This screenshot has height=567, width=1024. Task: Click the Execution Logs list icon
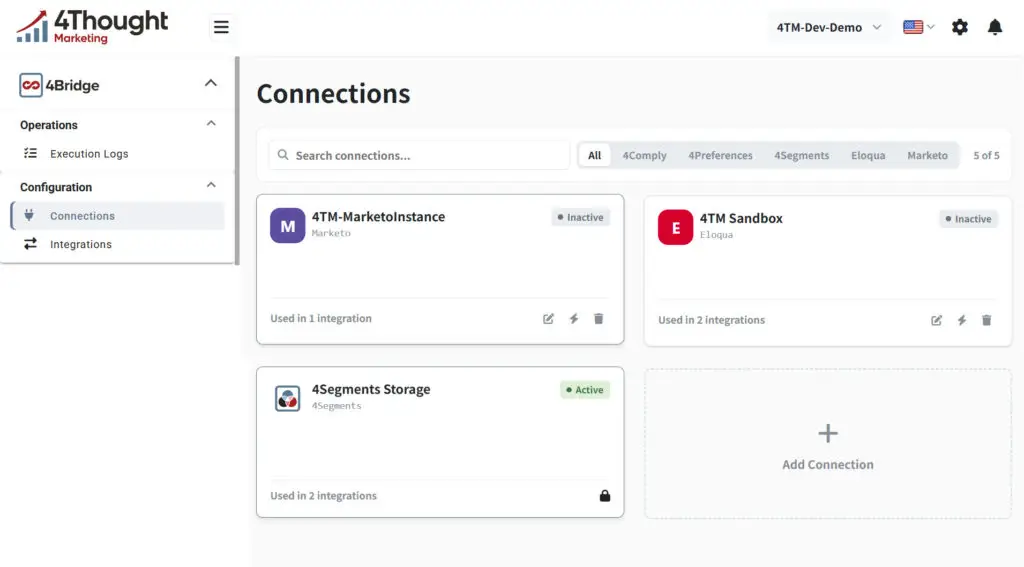[31, 154]
